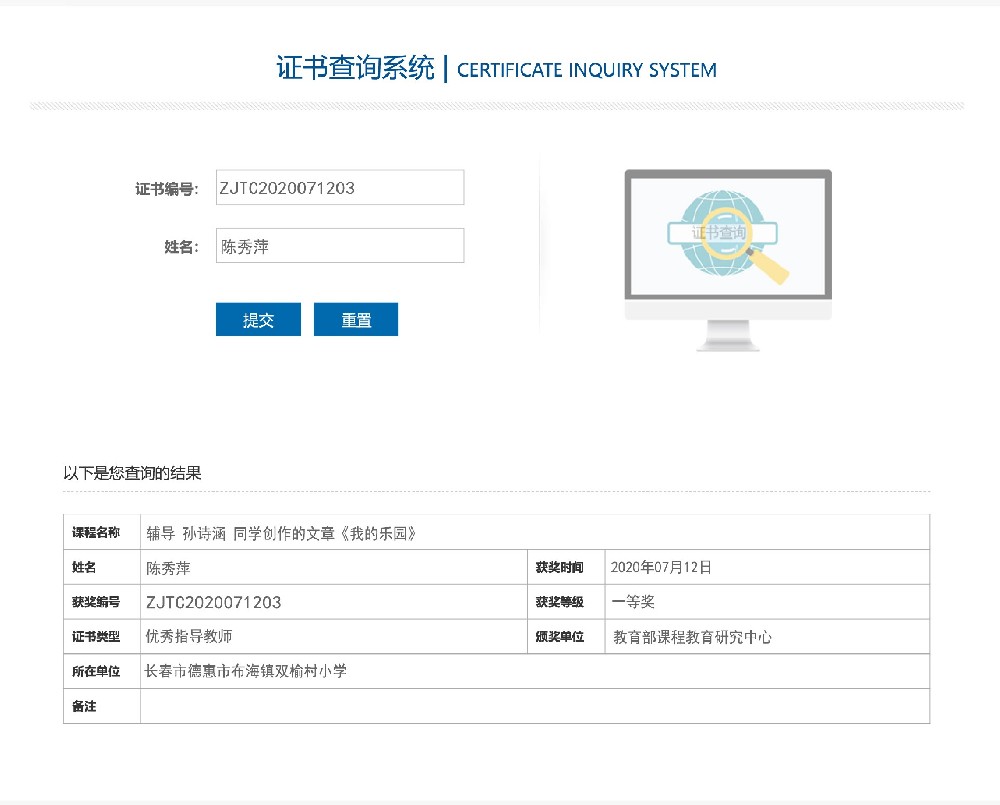Image resolution: width=1000 pixels, height=805 pixels.
Task: Click the 证书编号 input field
Action: click(340, 188)
